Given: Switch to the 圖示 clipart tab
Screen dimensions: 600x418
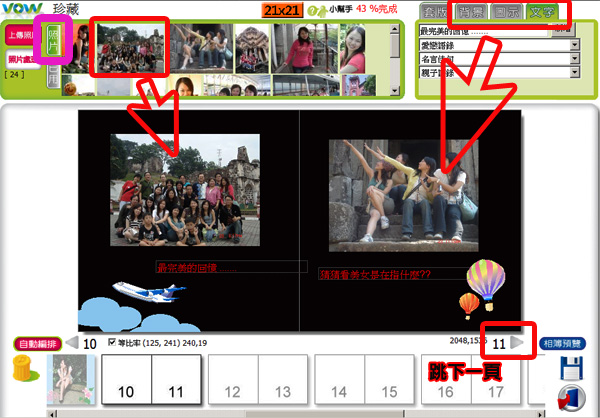Looking at the screenshot, I should 506,12.
